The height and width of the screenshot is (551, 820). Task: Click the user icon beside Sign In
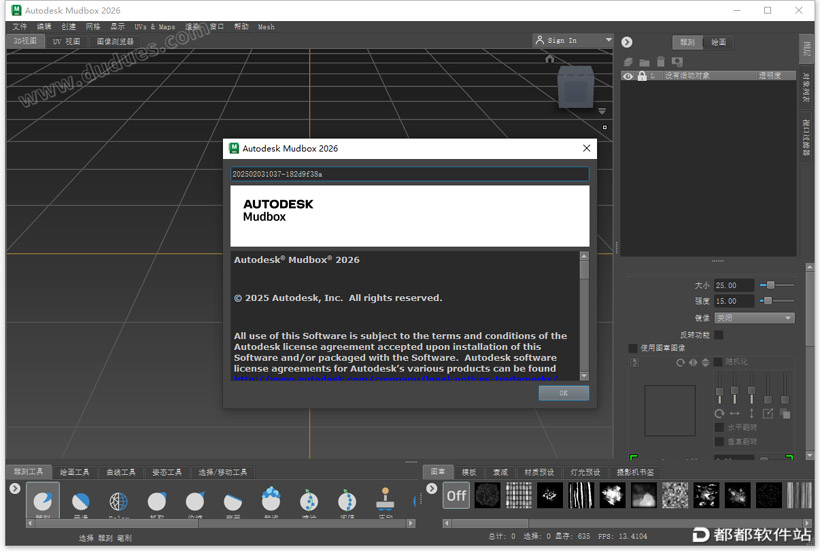(540, 40)
